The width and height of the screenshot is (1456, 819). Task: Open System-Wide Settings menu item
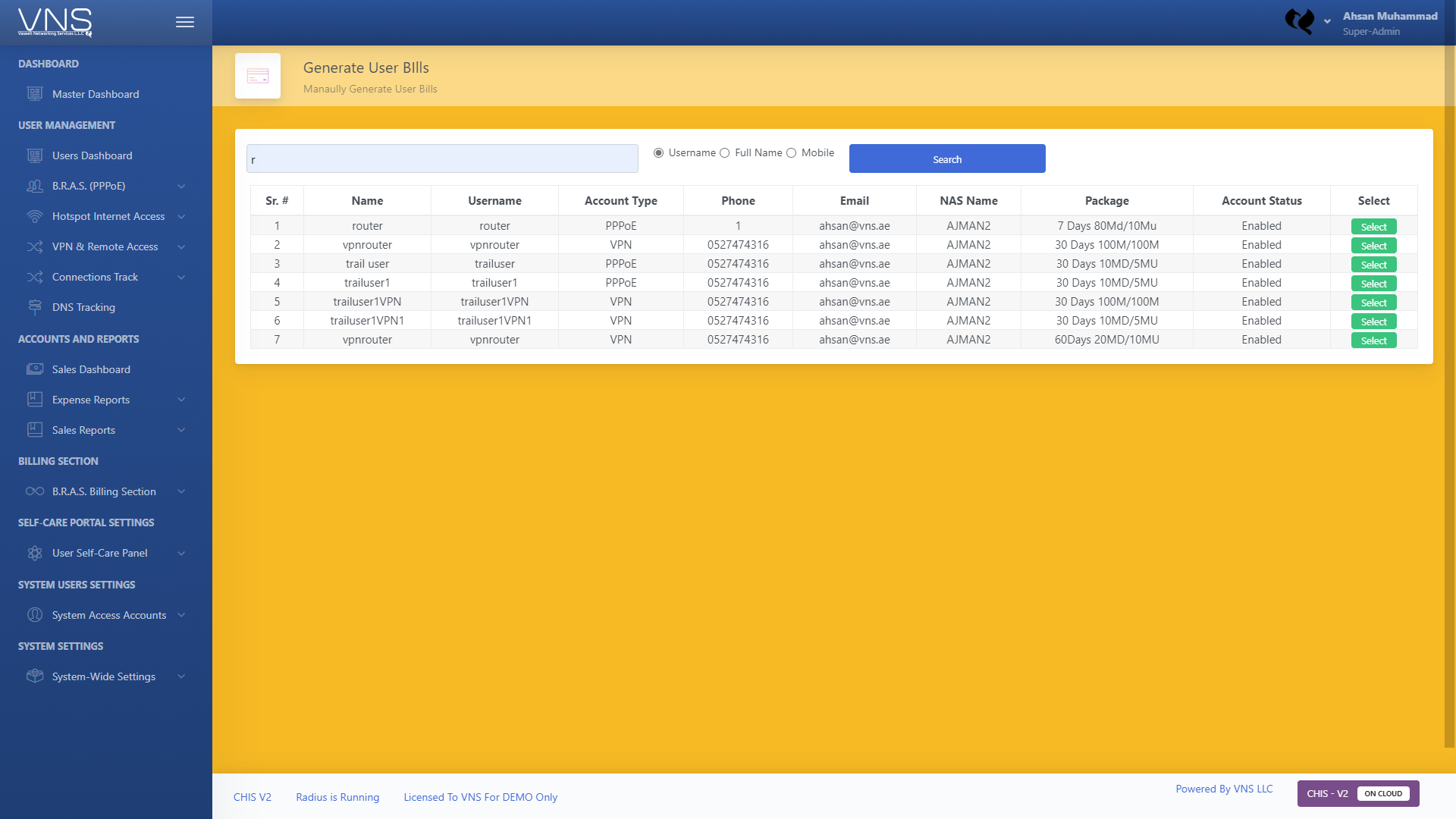click(103, 676)
